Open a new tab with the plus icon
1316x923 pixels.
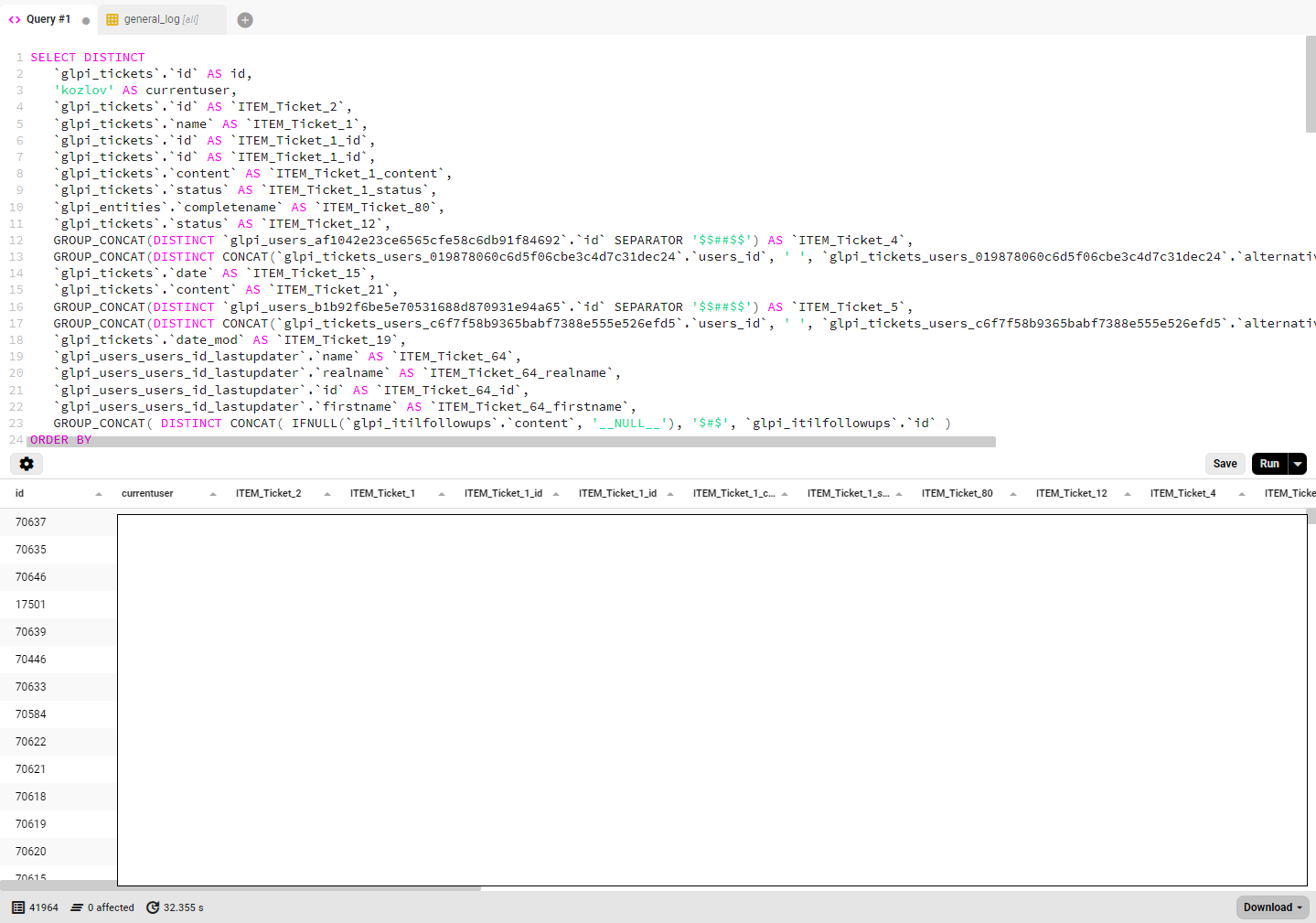(x=244, y=18)
